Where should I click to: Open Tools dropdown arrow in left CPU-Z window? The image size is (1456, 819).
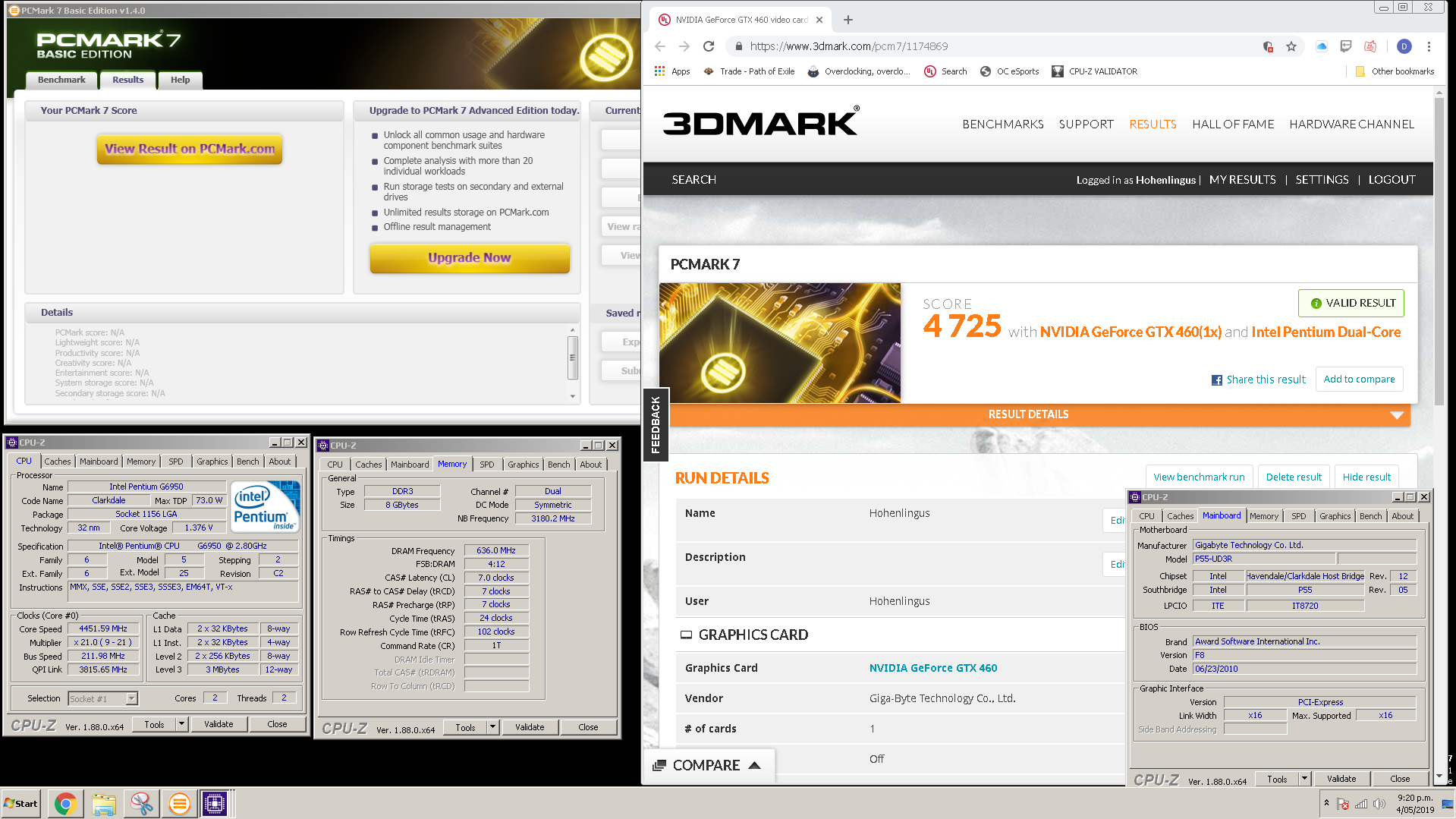(181, 725)
